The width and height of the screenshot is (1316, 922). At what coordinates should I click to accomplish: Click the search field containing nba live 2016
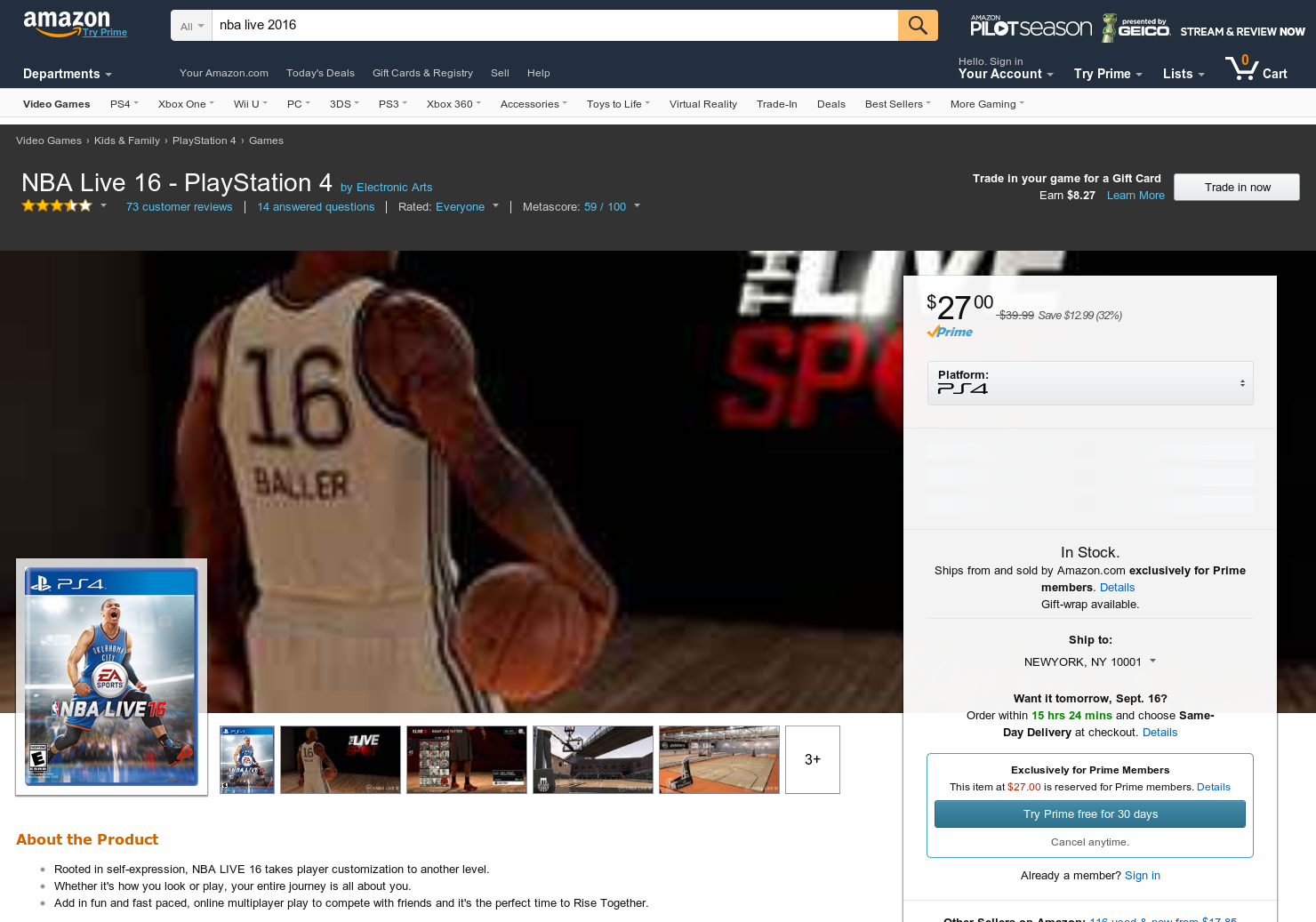coord(555,25)
